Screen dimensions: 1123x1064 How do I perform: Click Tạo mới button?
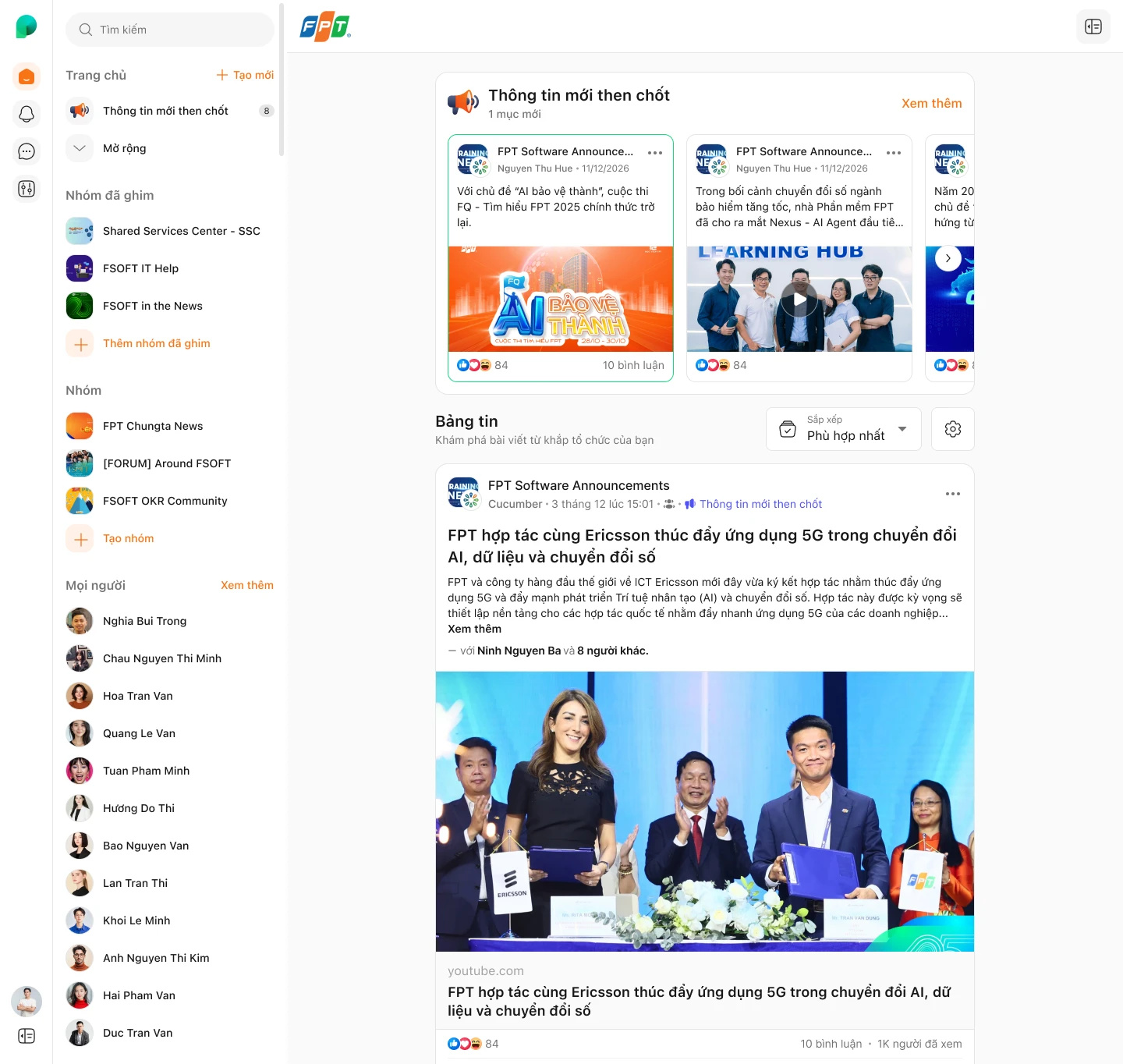(245, 75)
